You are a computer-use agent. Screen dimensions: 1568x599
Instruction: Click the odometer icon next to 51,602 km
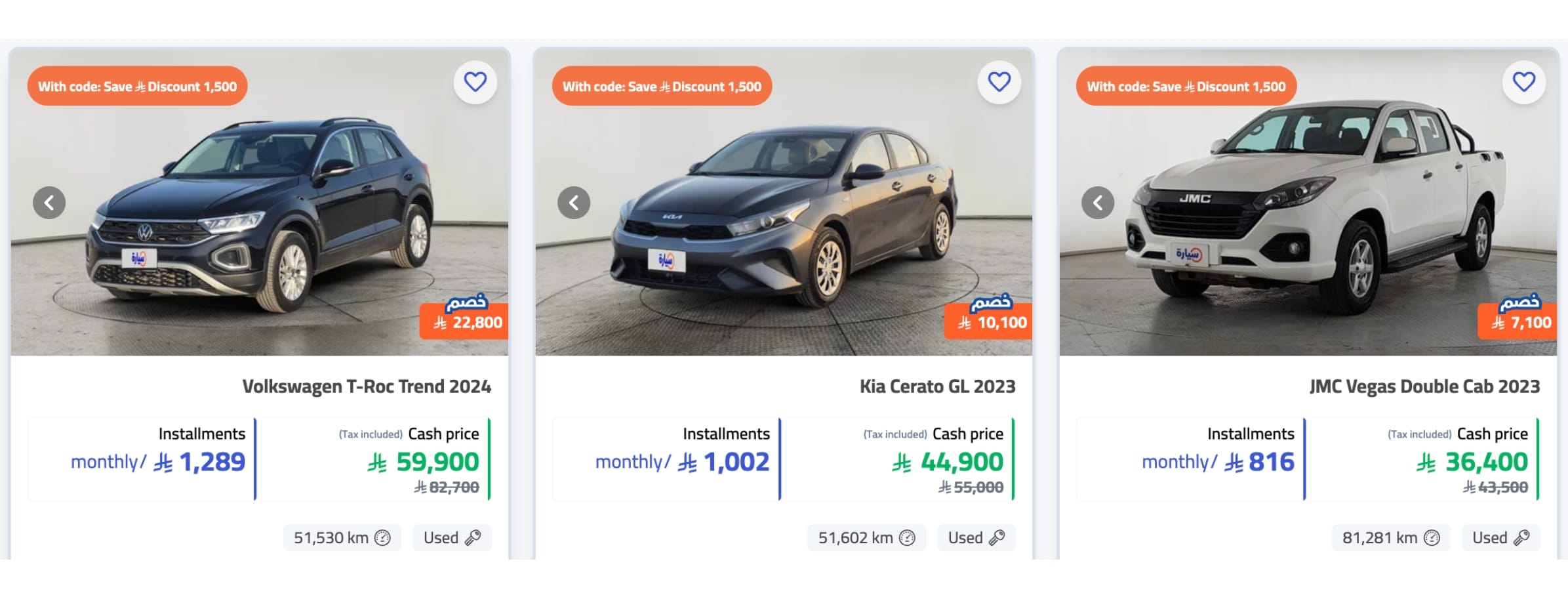point(907,538)
